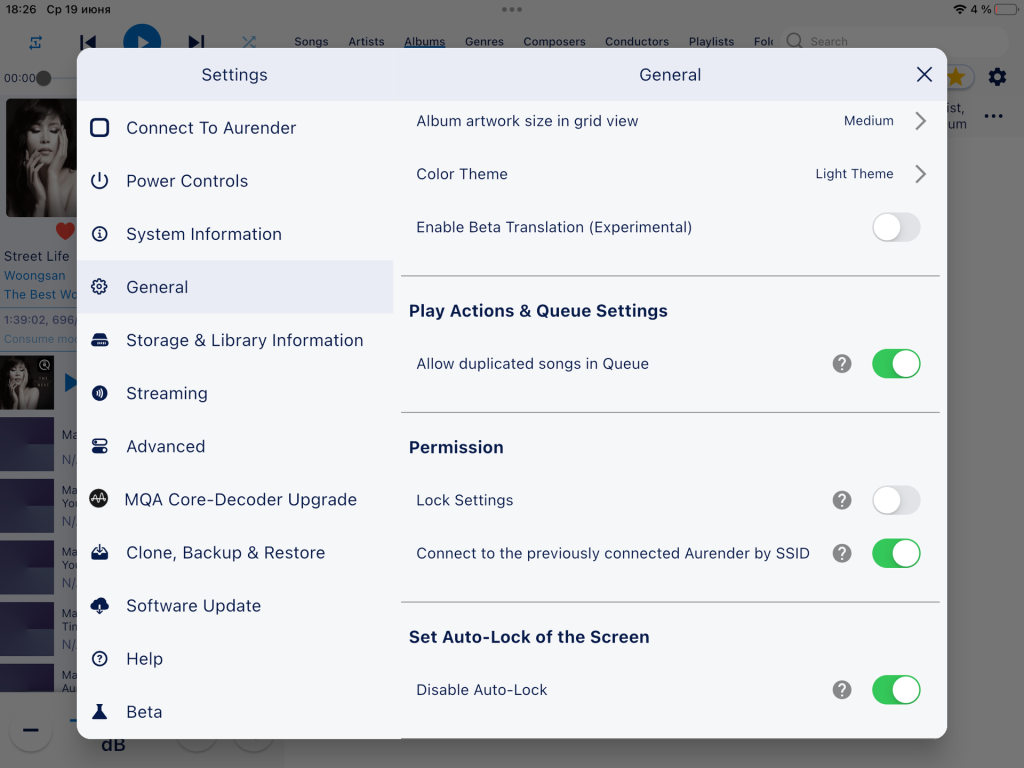Open Light Theme selection value

pyautogui.click(x=854, y=174)
